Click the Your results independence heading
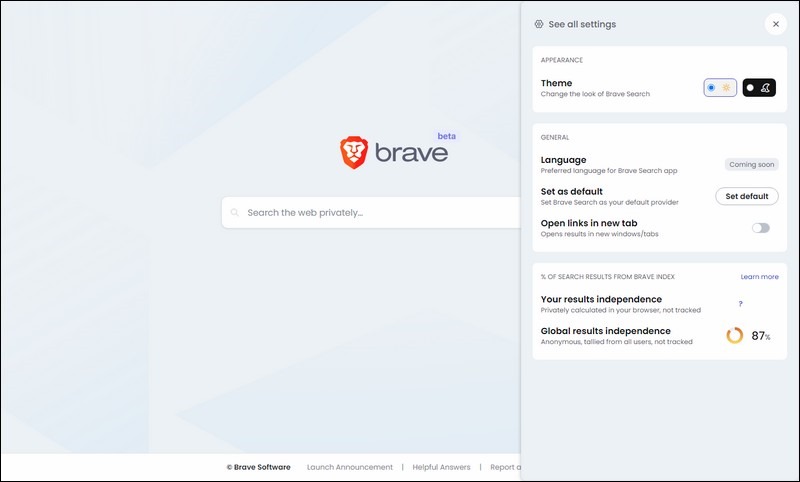 point(601,299)
